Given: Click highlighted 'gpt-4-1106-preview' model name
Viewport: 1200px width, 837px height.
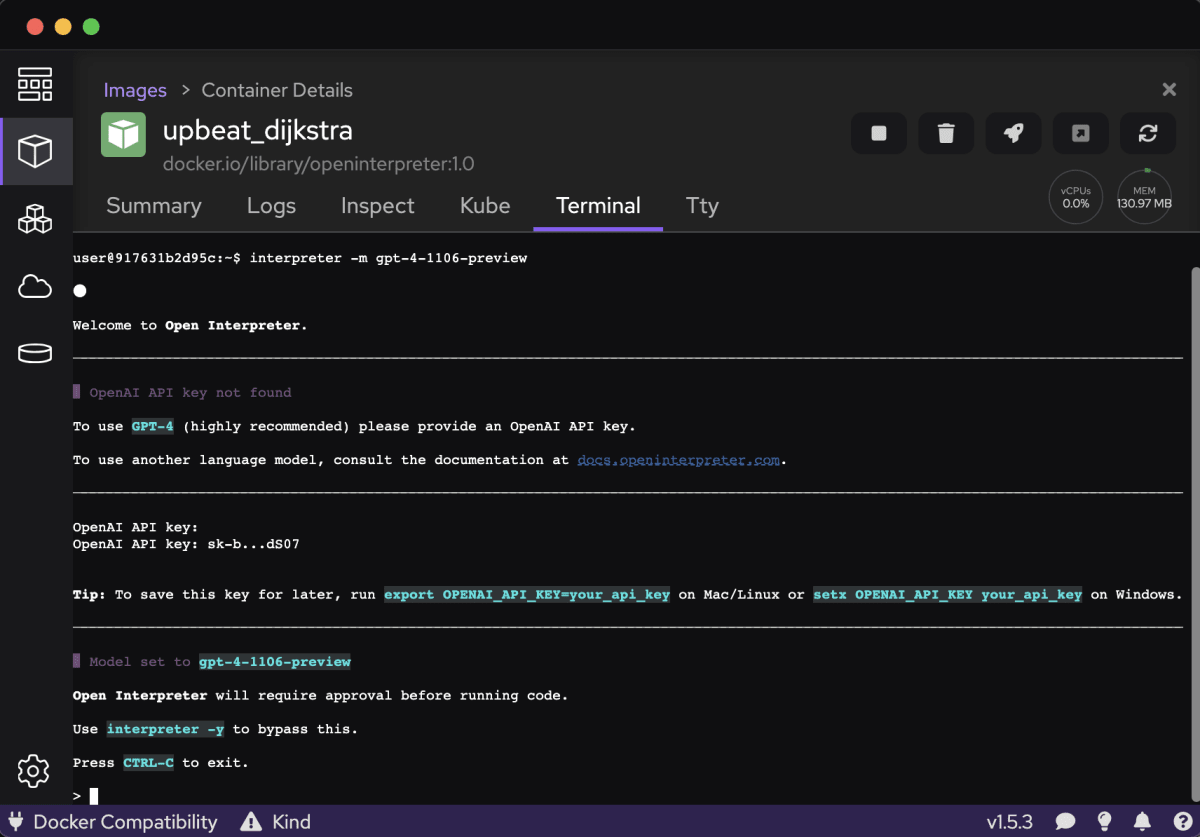Looking at the screenshot, I should pos(275,662).
